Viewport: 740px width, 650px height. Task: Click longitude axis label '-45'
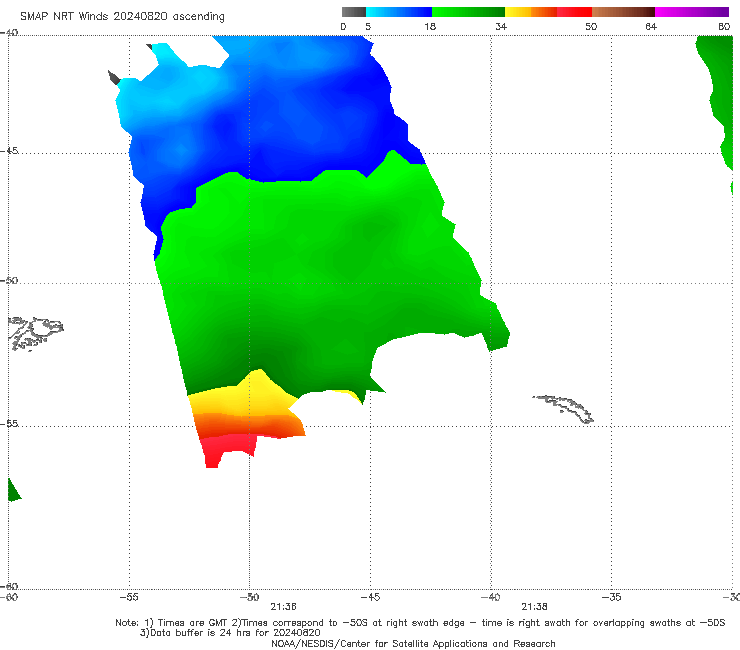[x=370, y=597]
